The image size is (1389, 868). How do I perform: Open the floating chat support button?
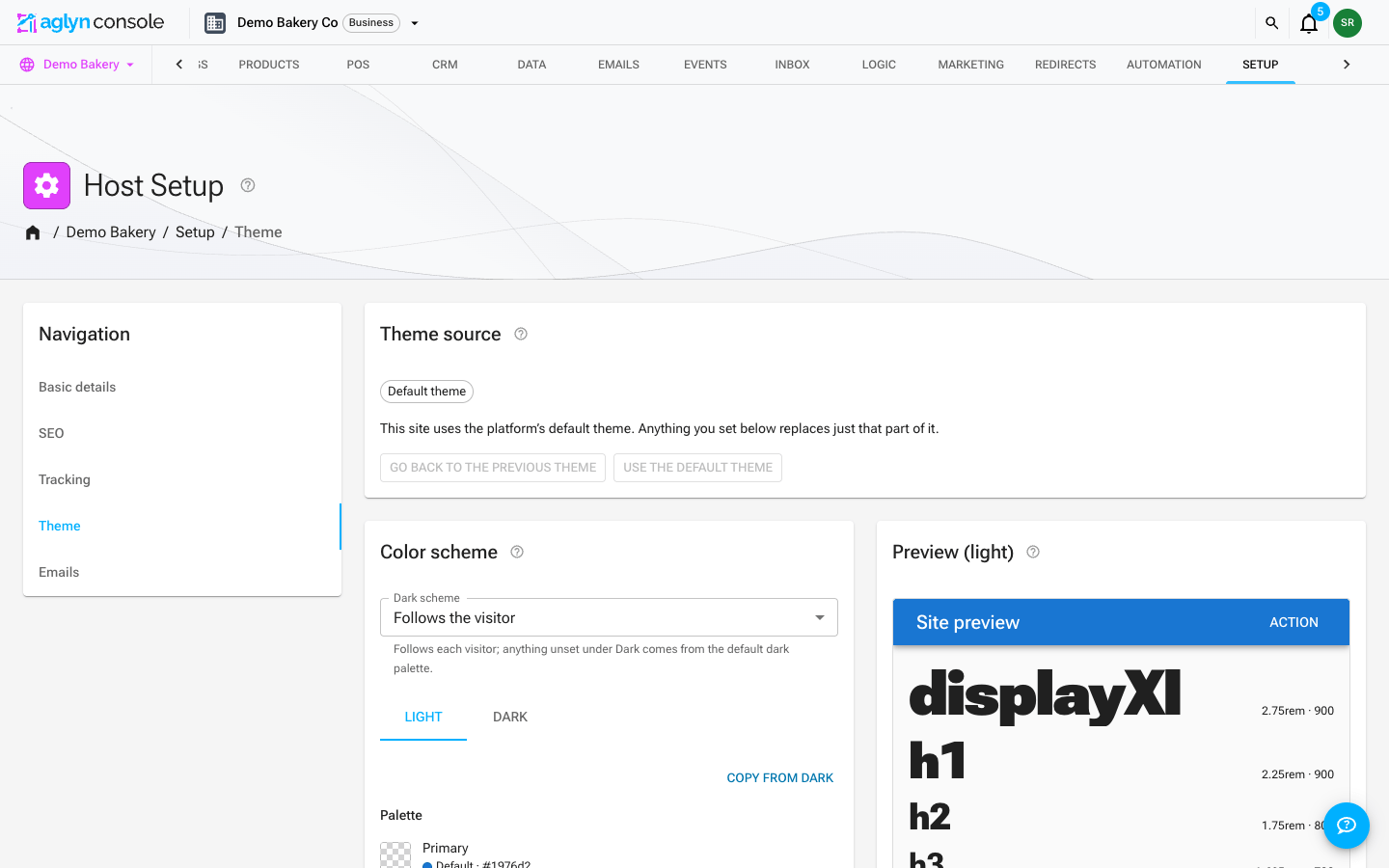click(1347, 826)
